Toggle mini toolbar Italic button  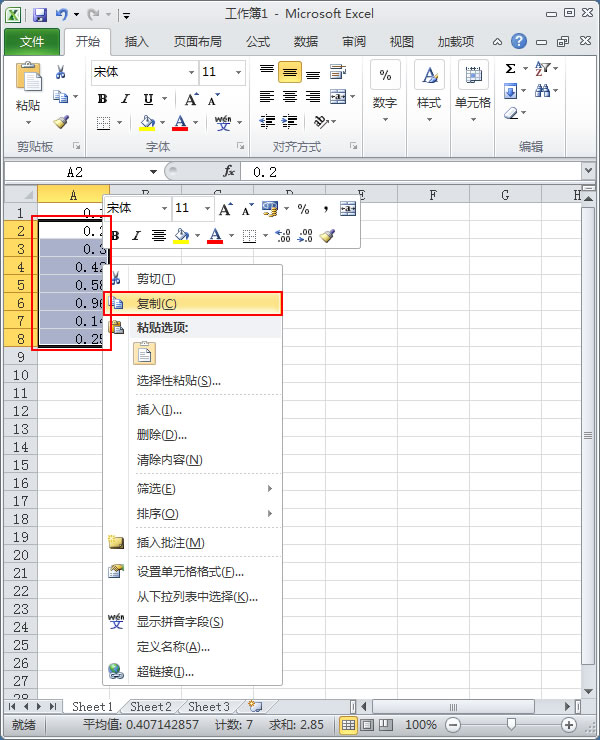[136, 235]
